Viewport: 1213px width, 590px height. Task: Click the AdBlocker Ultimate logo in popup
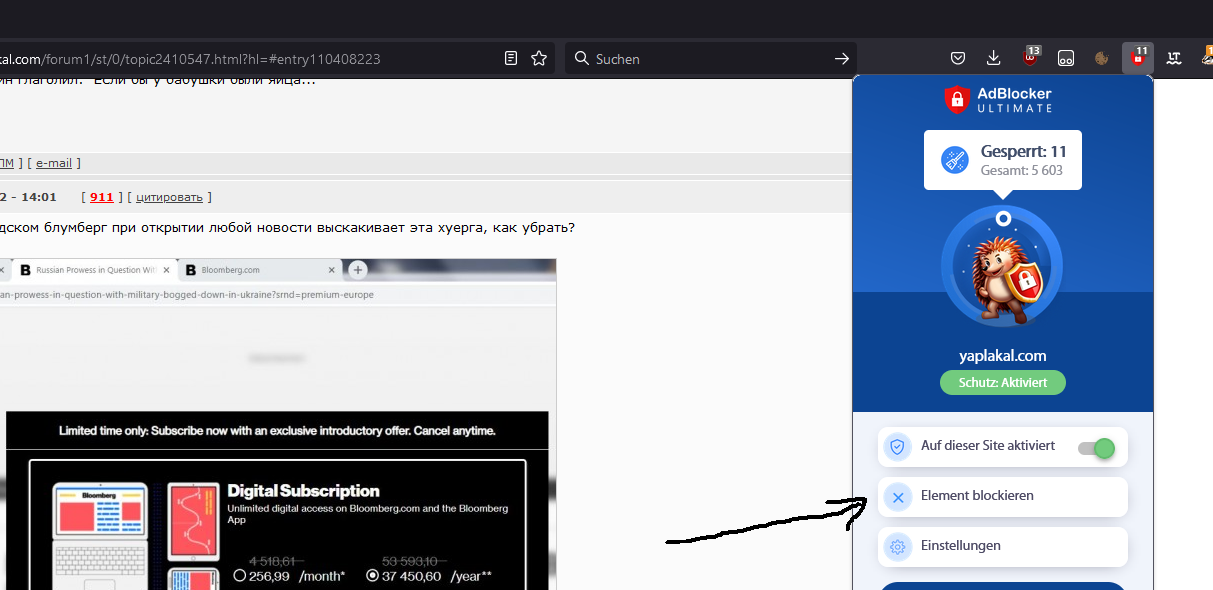pyautogui.click(x=998, y=99)
